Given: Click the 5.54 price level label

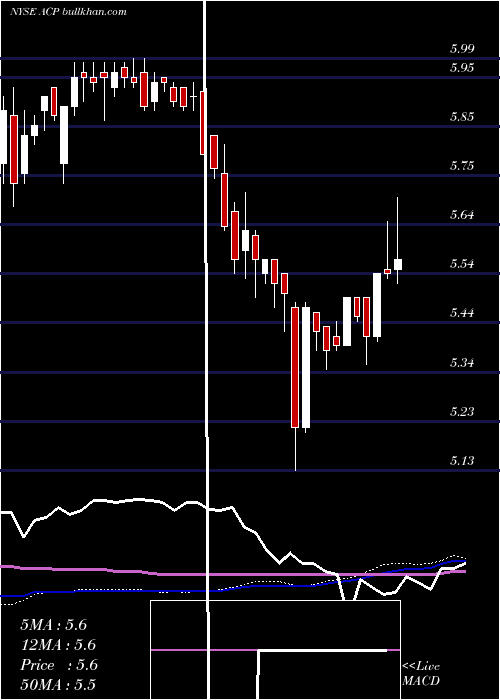Looking at the screenshot, I should point(462,263).
